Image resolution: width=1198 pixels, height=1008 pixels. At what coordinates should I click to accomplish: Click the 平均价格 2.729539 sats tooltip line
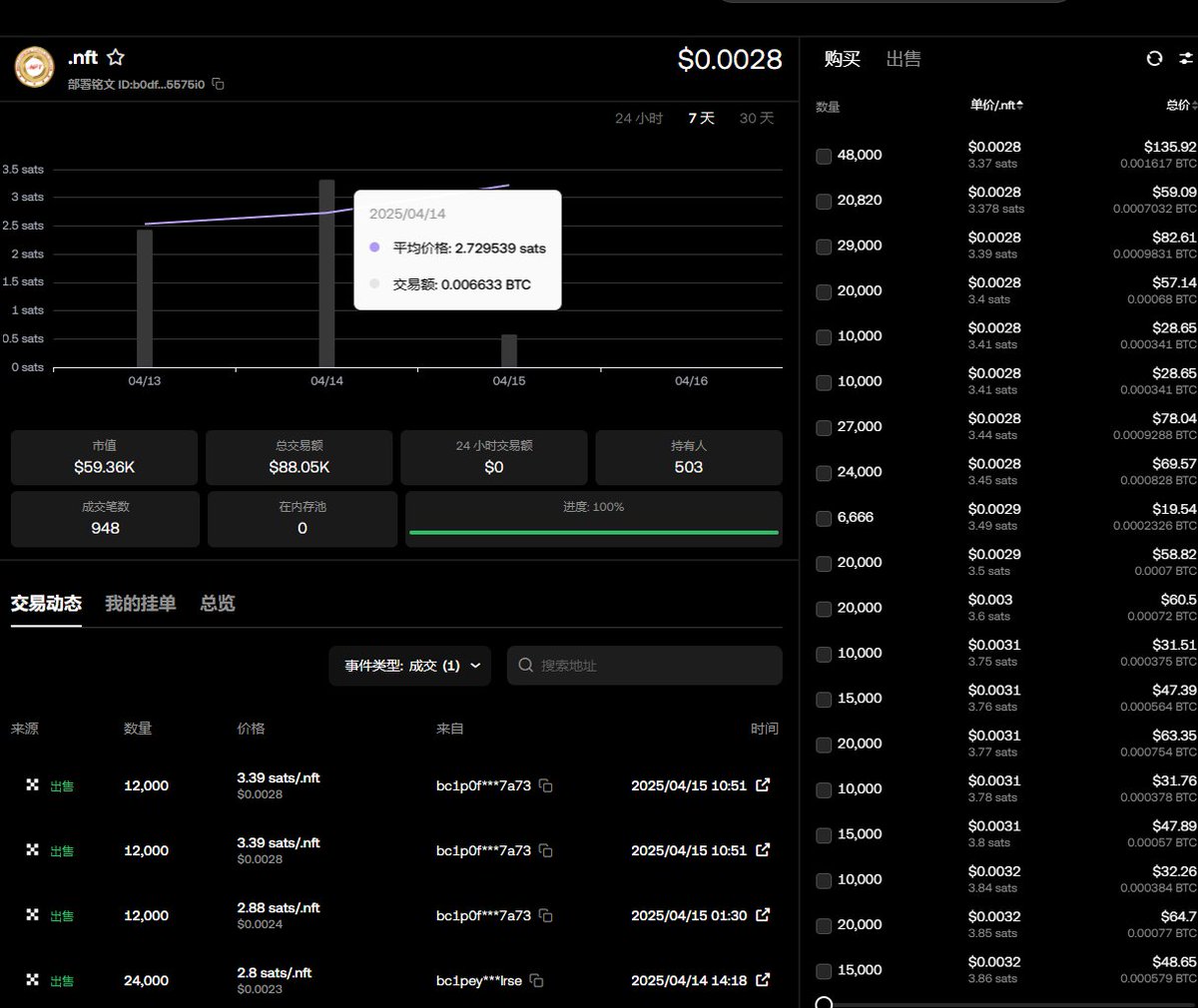(458, 249)
